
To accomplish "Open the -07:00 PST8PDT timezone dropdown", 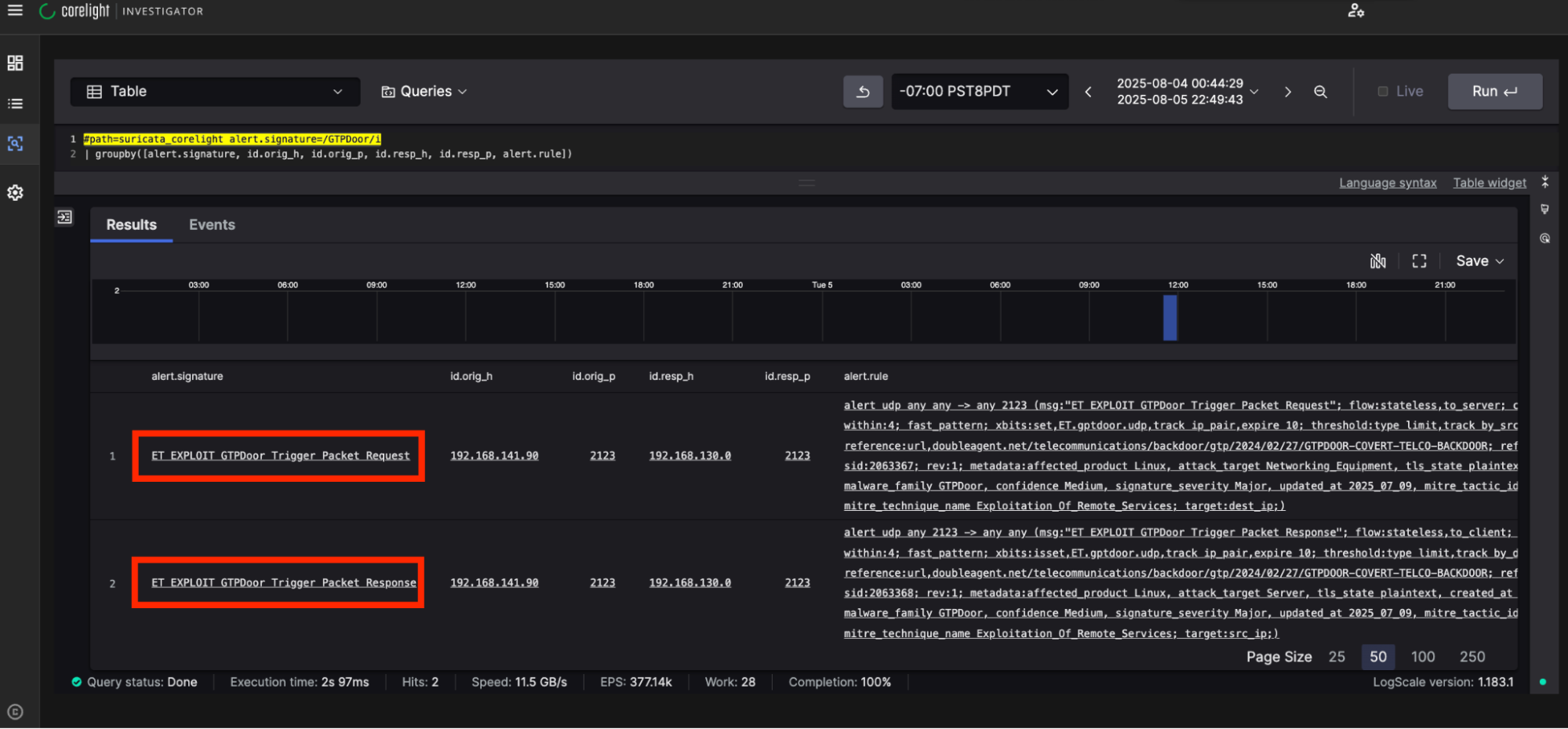I will click(979, 92).
